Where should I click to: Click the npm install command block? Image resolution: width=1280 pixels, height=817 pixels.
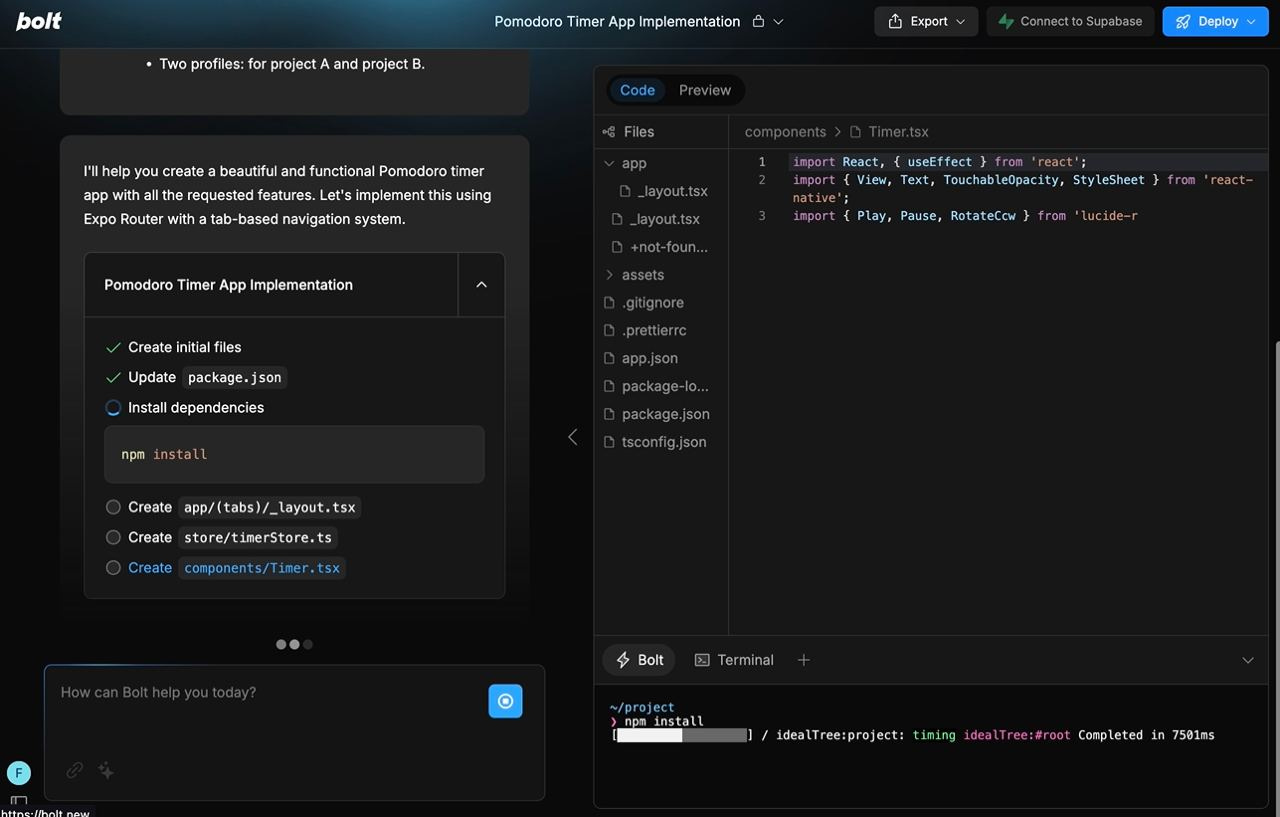pos(294,454)
